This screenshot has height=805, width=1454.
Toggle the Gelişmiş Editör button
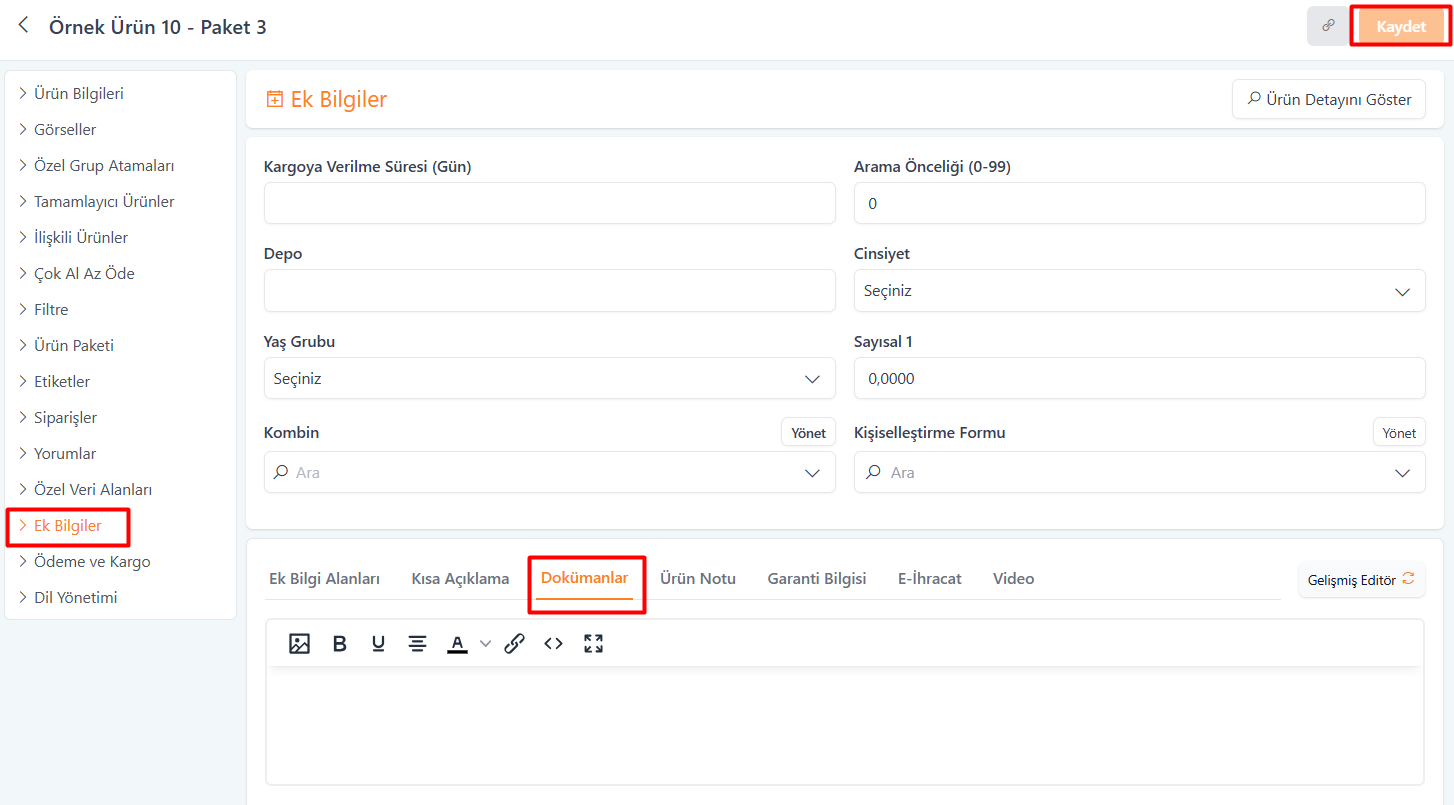1361,579
